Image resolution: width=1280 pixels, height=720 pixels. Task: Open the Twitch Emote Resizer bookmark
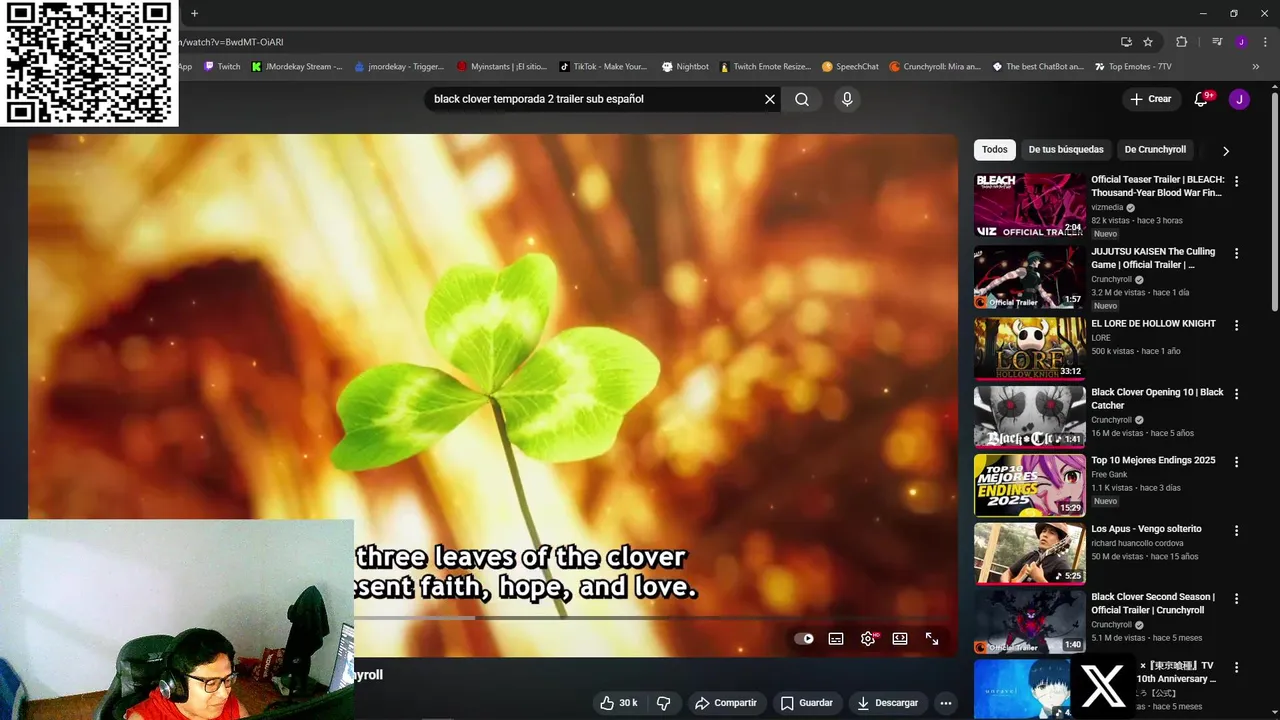tap(765, 67)
